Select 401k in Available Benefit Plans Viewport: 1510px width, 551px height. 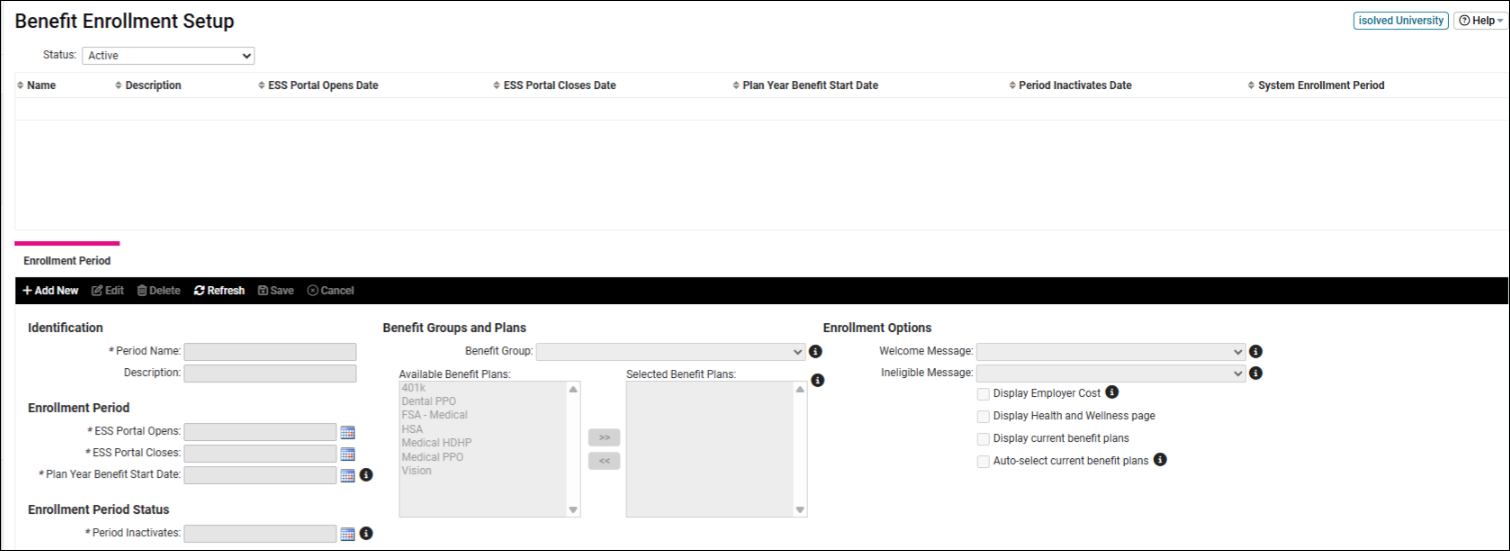click(x=415, y=387)
